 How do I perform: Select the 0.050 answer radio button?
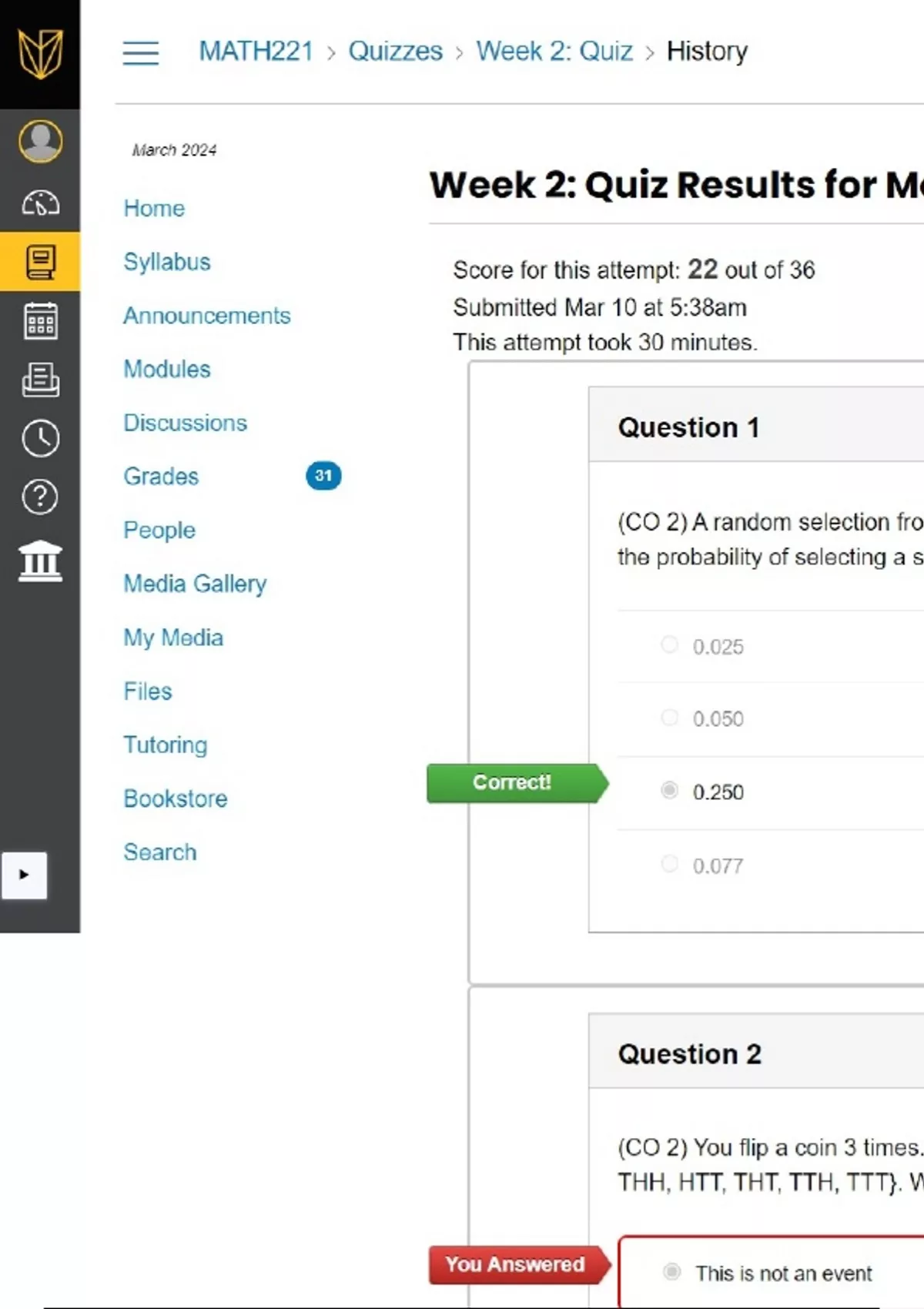tap(670, 718)
